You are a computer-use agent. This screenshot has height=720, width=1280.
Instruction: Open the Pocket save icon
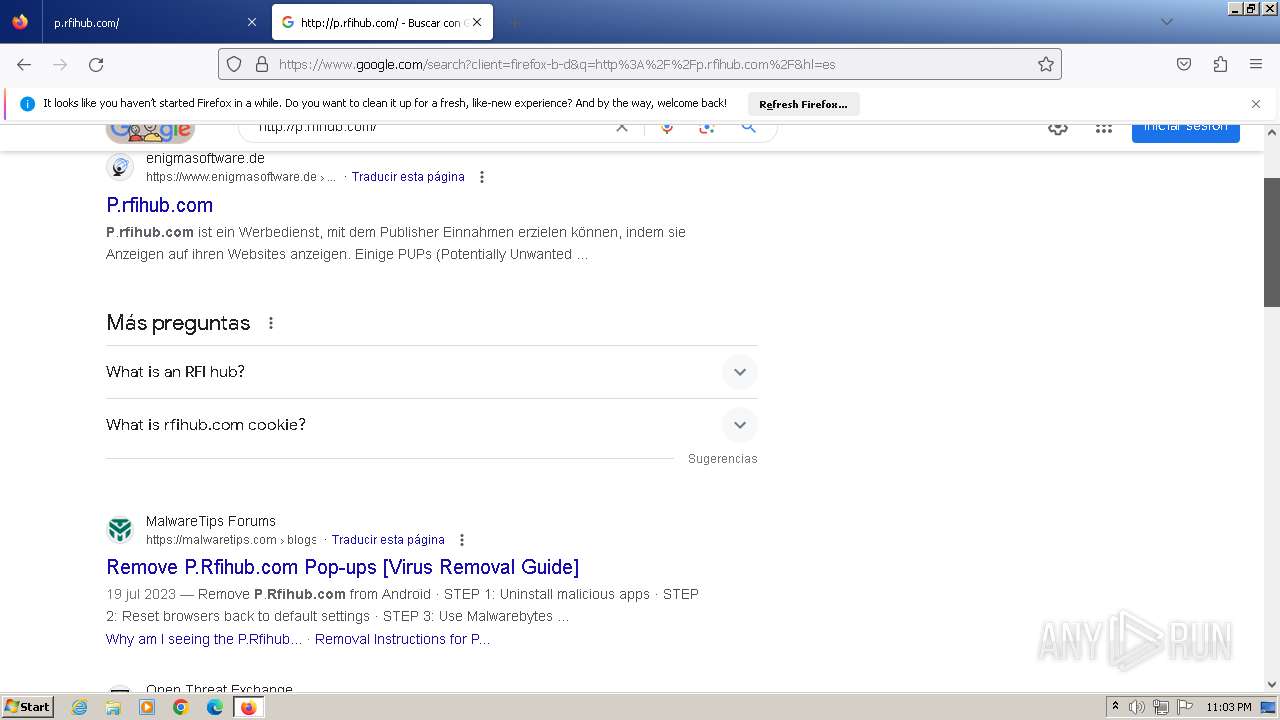click(1184, 64)
